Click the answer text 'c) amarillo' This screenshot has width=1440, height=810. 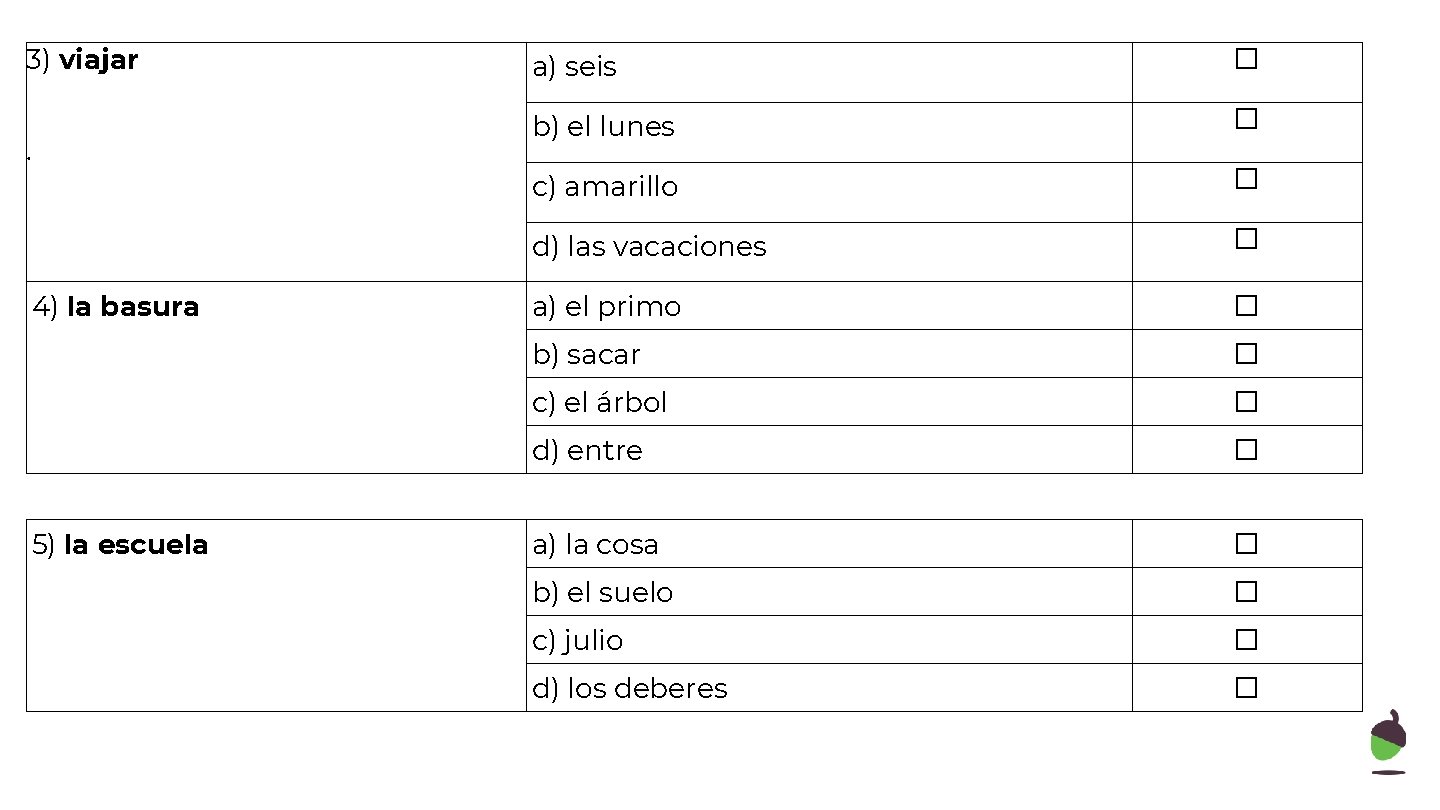pos(605,187)
